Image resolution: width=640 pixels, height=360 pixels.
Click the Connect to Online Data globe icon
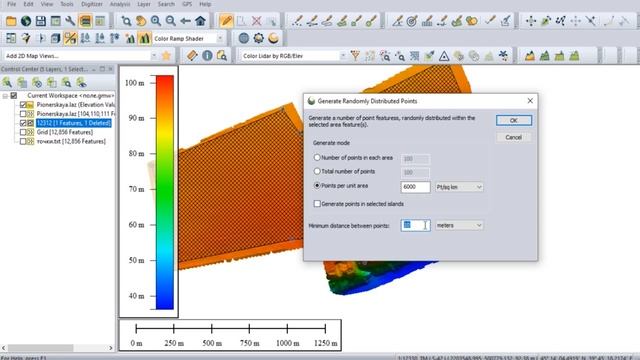point(26,21)
